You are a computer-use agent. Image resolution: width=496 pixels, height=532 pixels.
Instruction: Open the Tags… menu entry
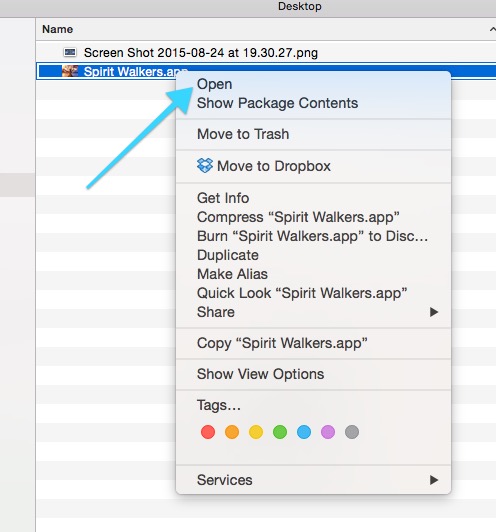pos(219,405)
